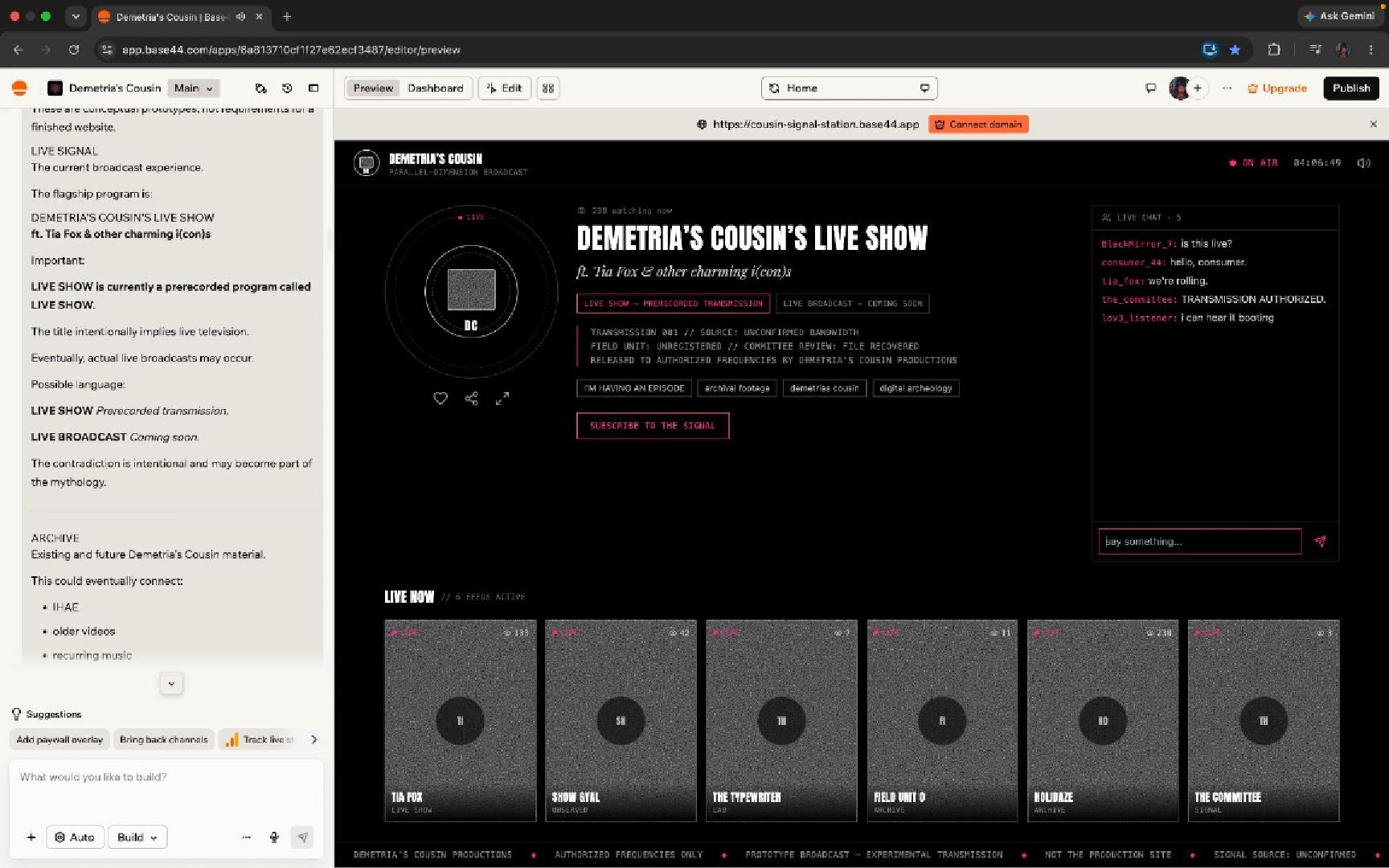
Task: Reload the browser page
Action: pos(74,50)
